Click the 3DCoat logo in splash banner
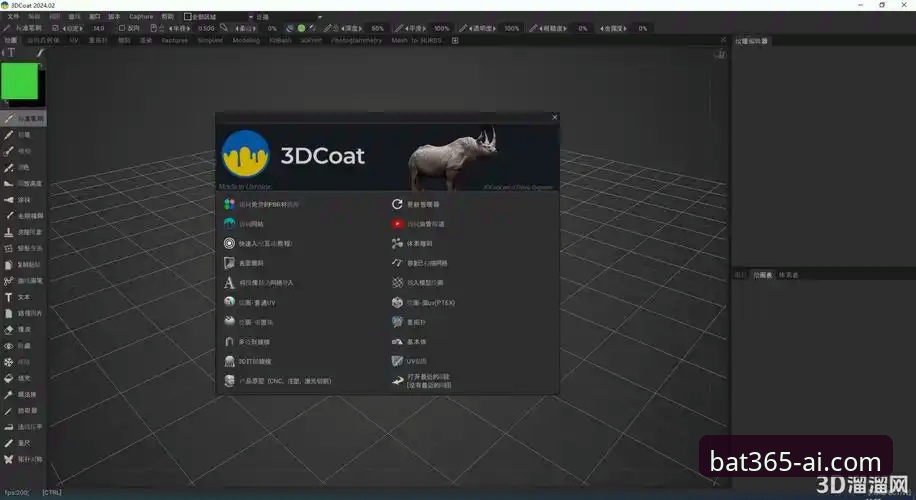This screenshot has height=500, width=916. click(x=245, y=154)
